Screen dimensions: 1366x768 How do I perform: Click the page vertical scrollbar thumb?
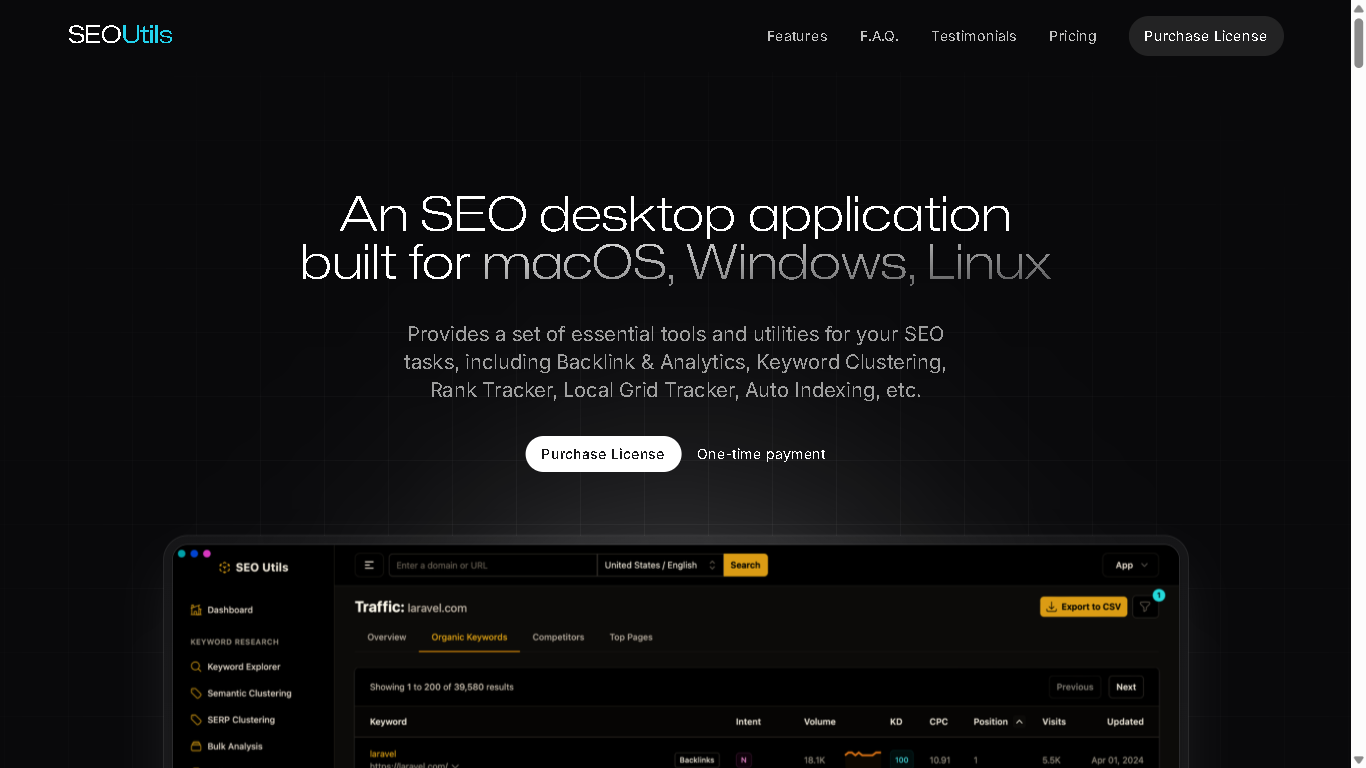[1358, 43]
